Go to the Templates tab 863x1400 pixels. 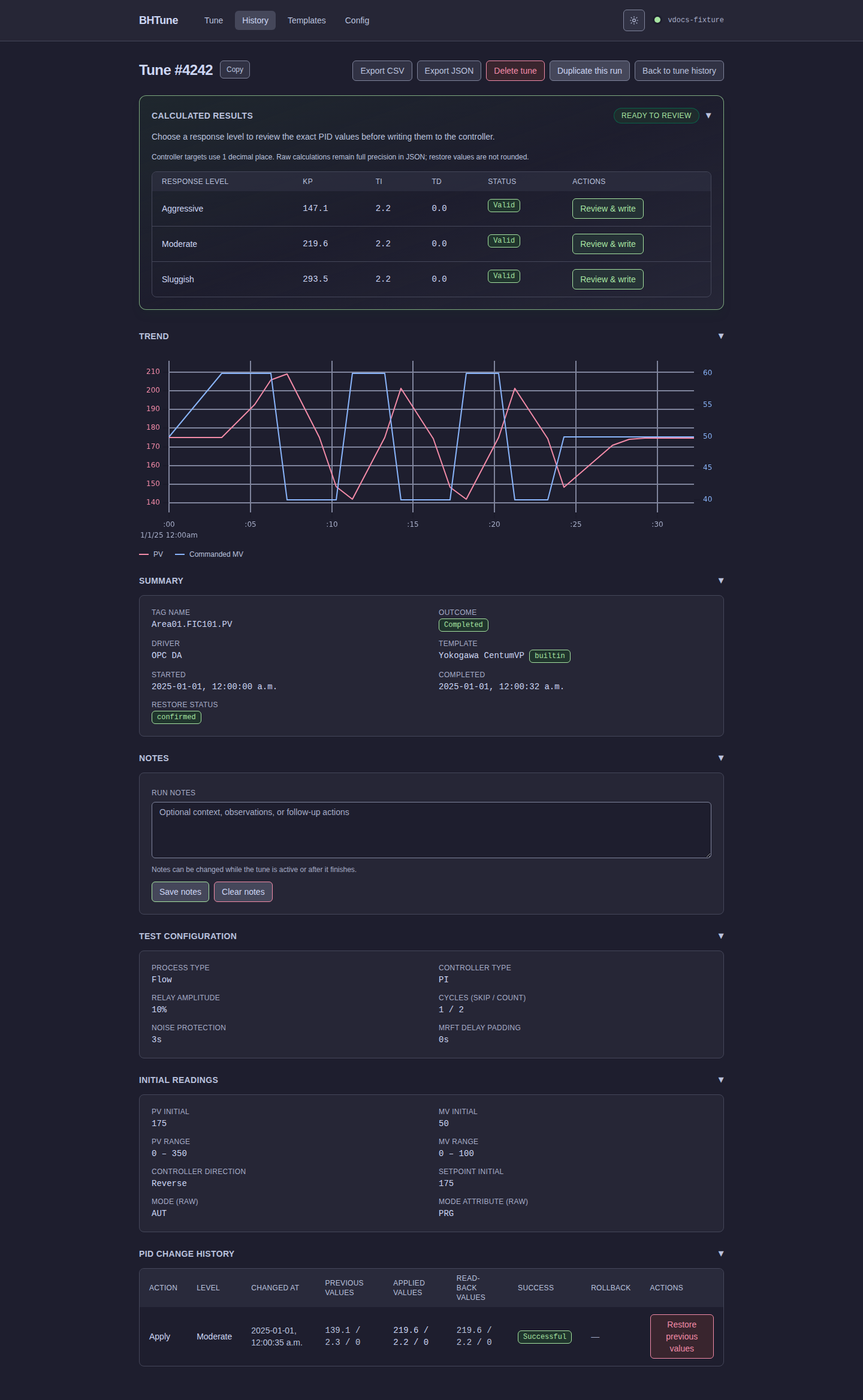[x=307, y=20]
